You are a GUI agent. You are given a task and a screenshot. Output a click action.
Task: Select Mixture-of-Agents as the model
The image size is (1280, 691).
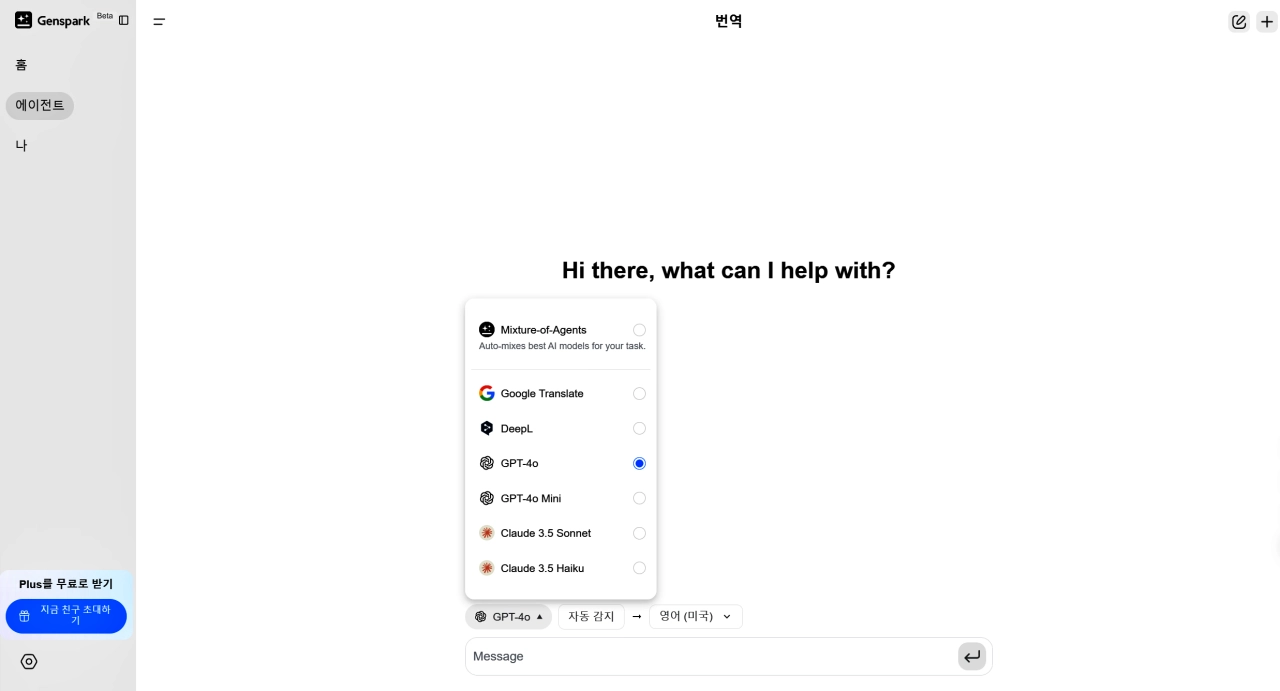pyautogui.click(x=639, y=330)
